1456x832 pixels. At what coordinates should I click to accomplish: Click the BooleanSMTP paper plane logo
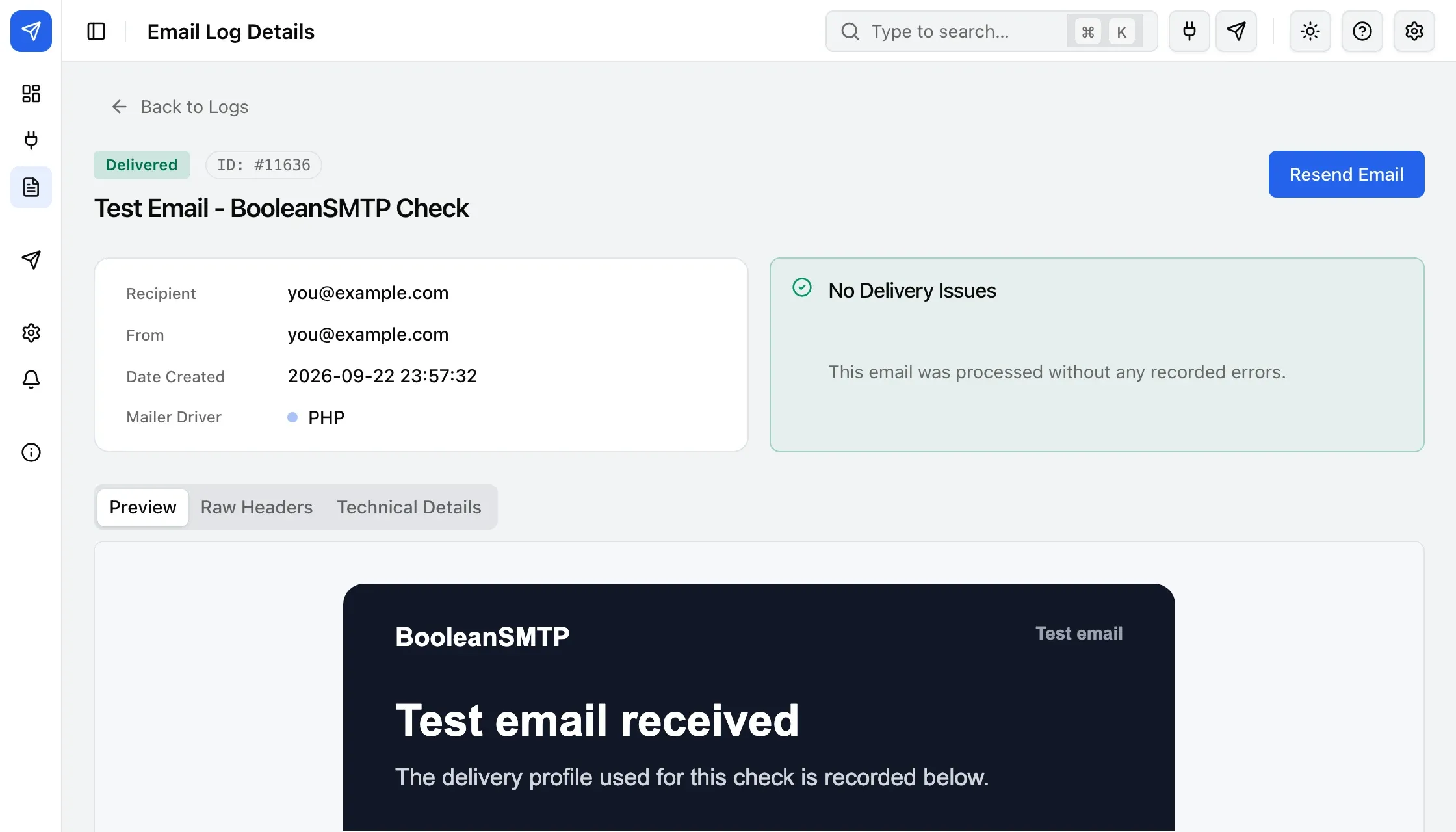[31, 31]
